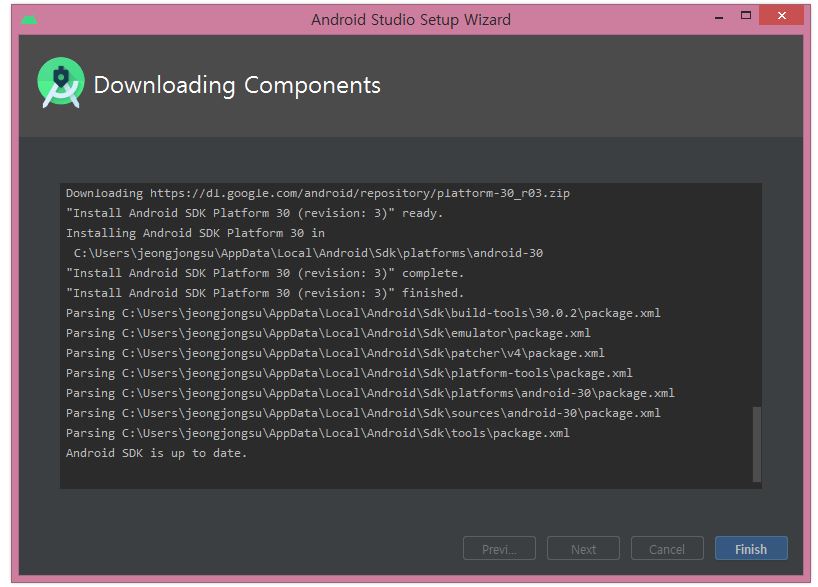Click the 'Downloading Components' heading
Viewport: 818px width, 587px height.
pyautogui.click(x=237, y=85)
